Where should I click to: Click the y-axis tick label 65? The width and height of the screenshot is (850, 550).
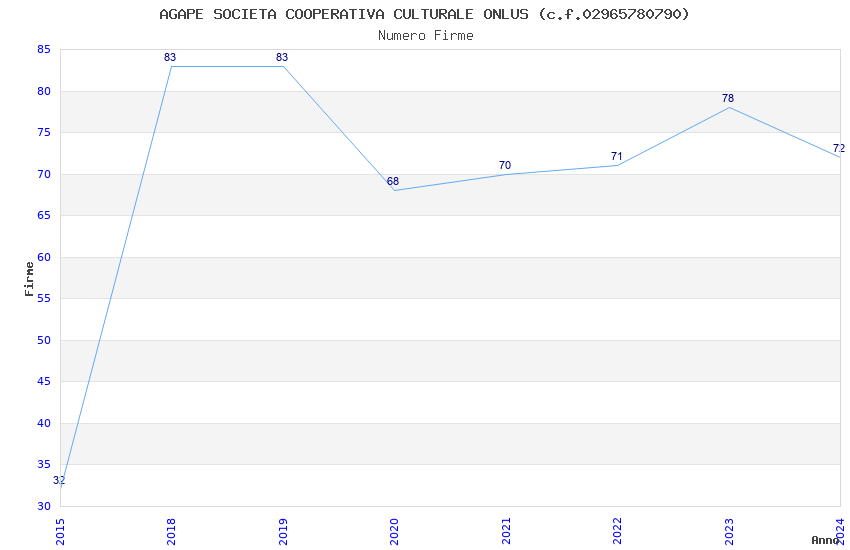pyautogui.click(x=44, y=215)
